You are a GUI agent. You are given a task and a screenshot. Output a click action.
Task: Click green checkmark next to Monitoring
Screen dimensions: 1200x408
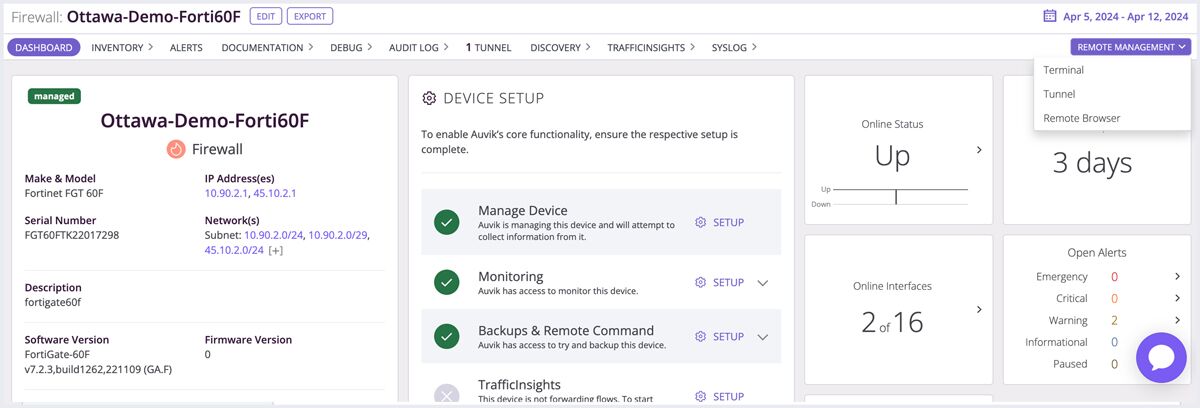pos(447,283)
